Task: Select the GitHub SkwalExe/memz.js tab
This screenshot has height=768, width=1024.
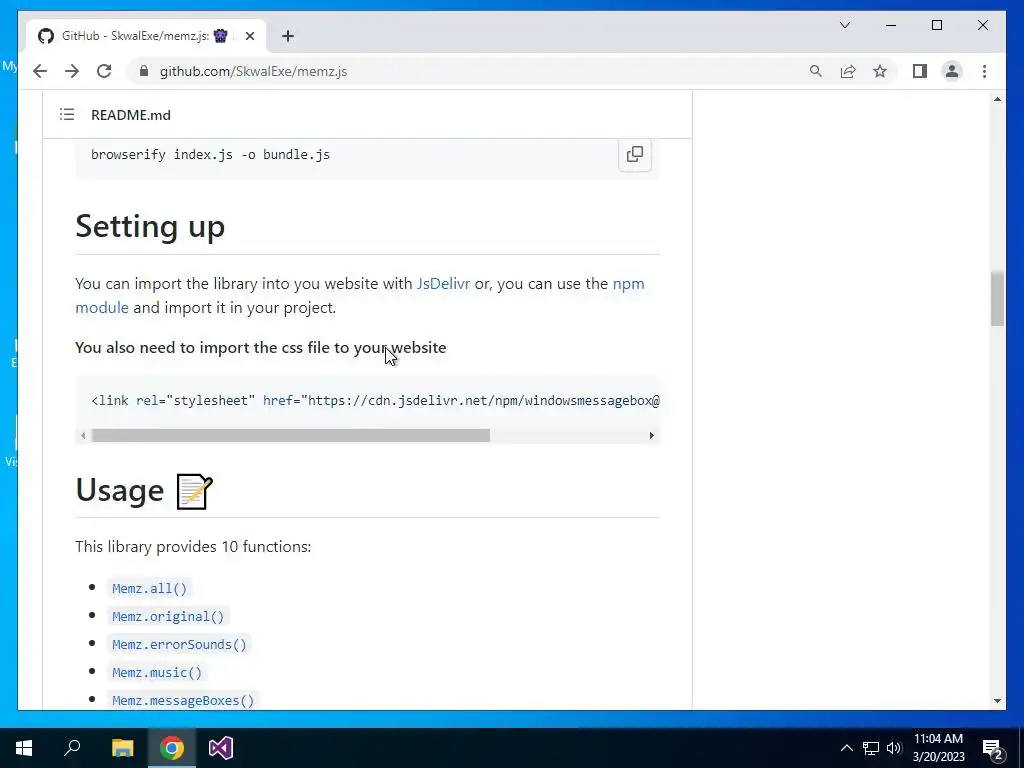Action: 146,36
